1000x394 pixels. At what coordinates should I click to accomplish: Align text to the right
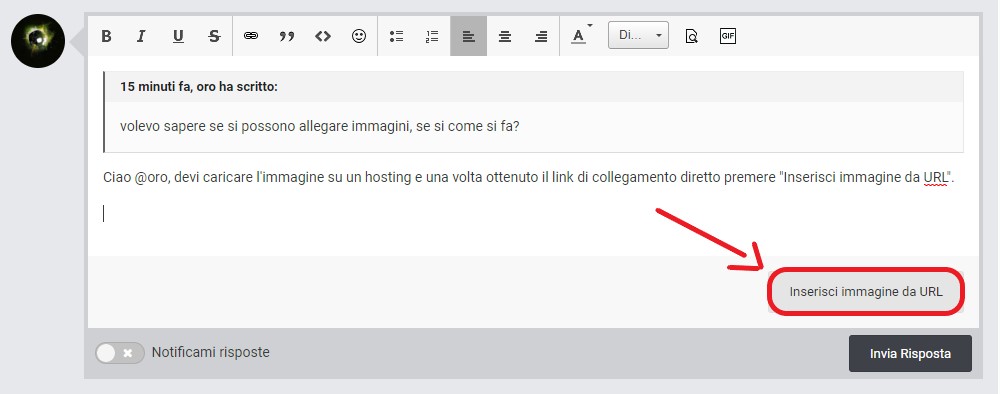[x=541, y=36]
